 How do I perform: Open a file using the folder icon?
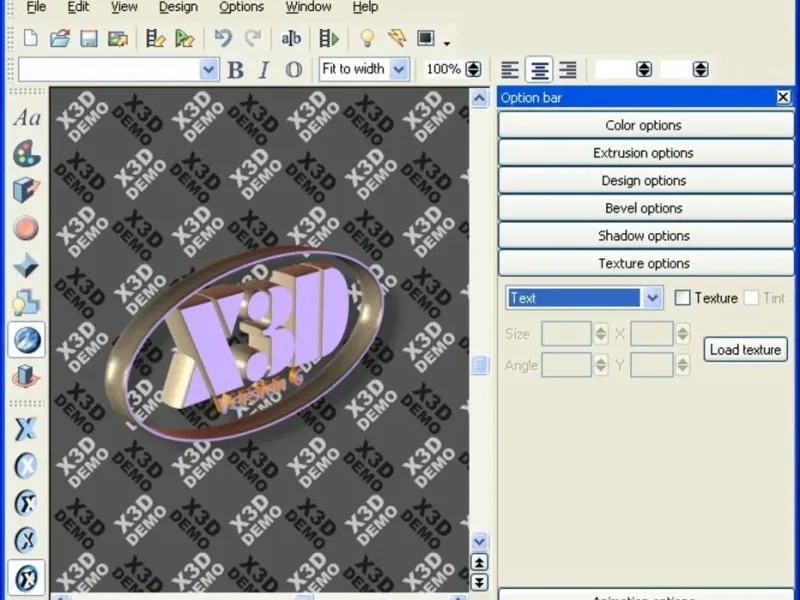pyautogui.click(x=60, y=38)
